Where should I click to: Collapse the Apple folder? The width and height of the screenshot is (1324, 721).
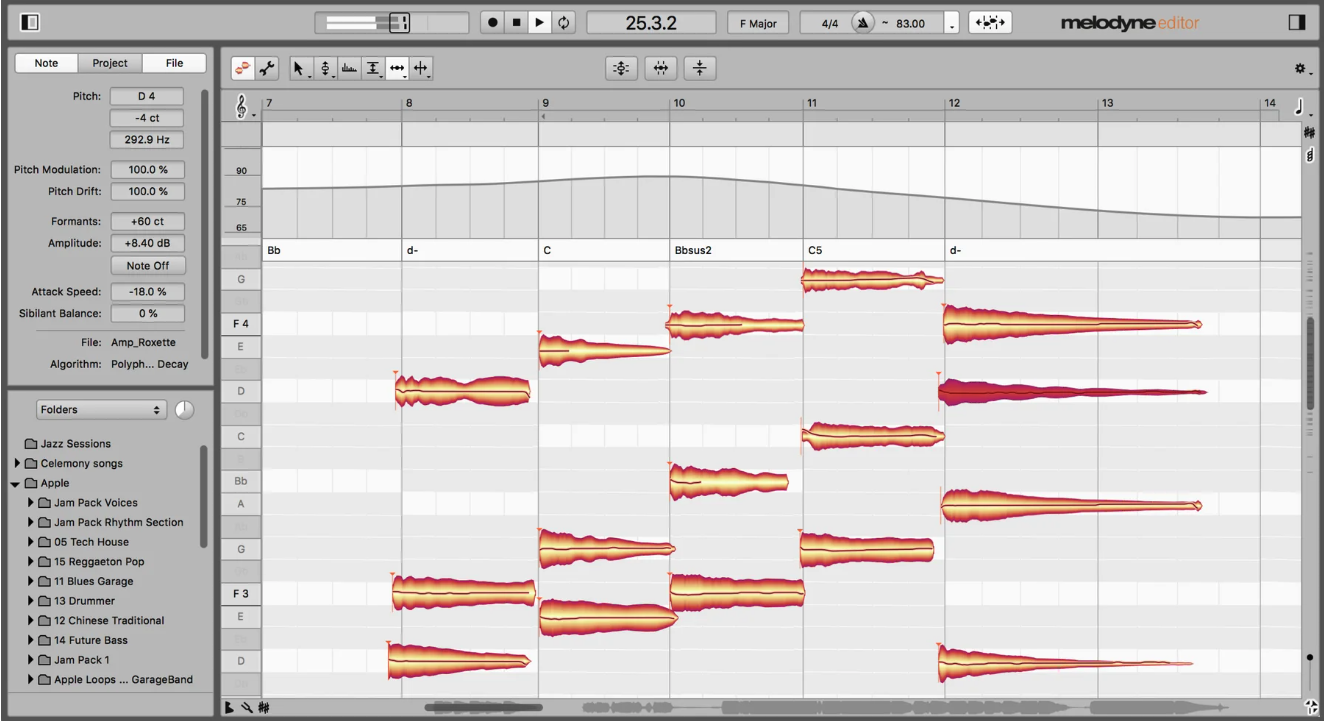(17, 484)
